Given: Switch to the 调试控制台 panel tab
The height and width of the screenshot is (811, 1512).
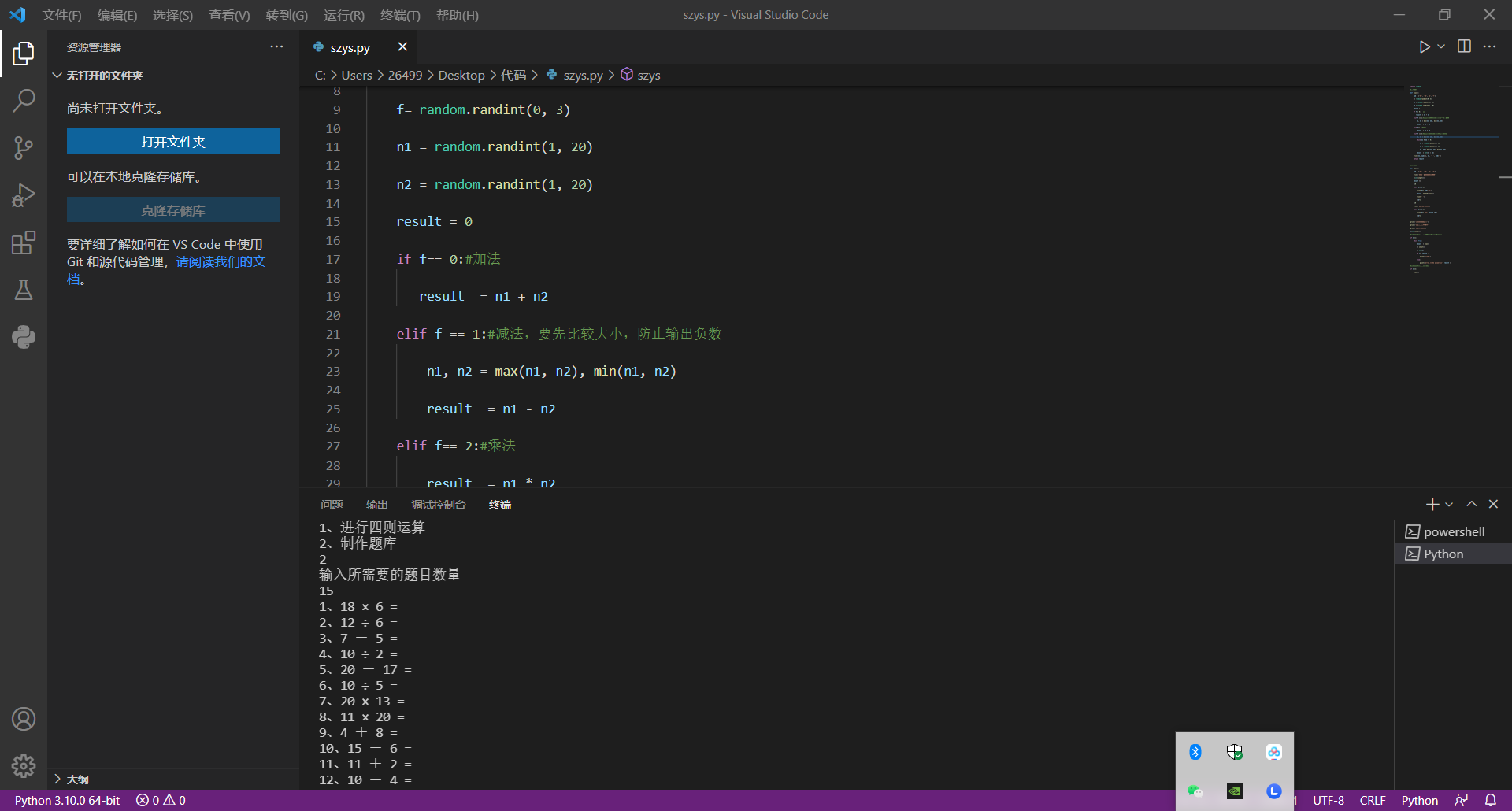Looking at the screenshot, I should (439, 505).
